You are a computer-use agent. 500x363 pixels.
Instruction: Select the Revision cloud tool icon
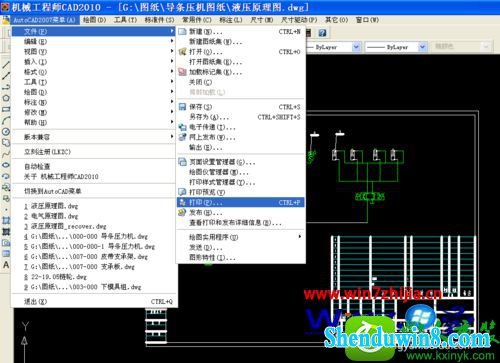click(6, 143)
